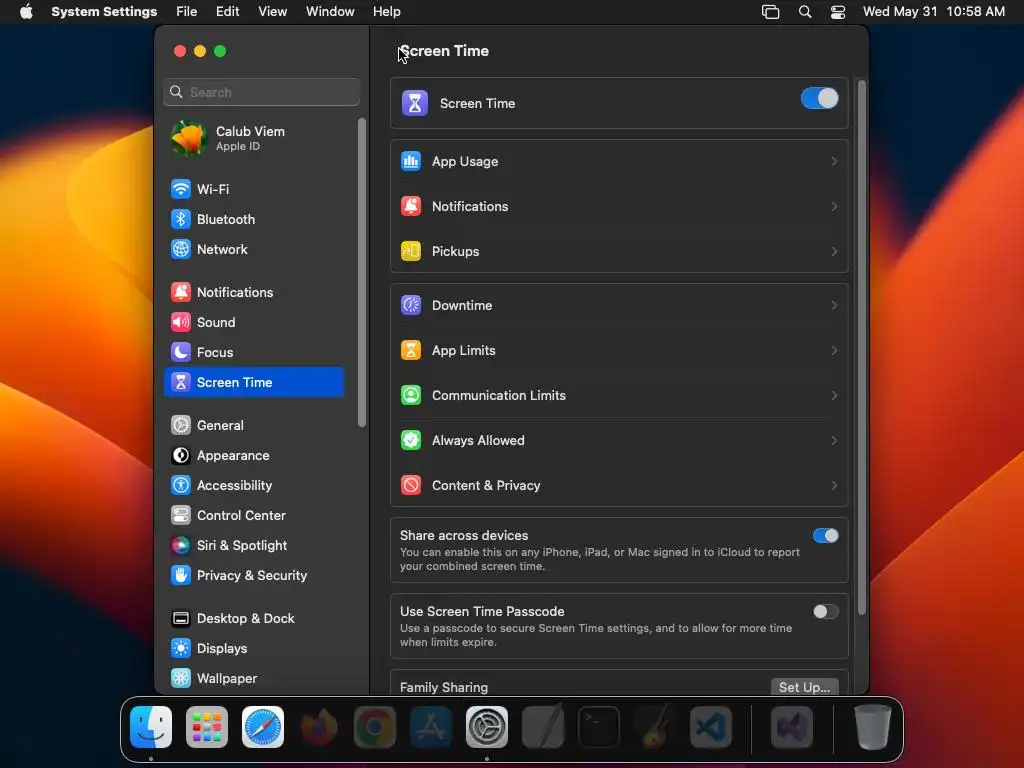This screenshot has height=768, width=1024.
Task: Open the Edit menu
Action: point(227,12)
